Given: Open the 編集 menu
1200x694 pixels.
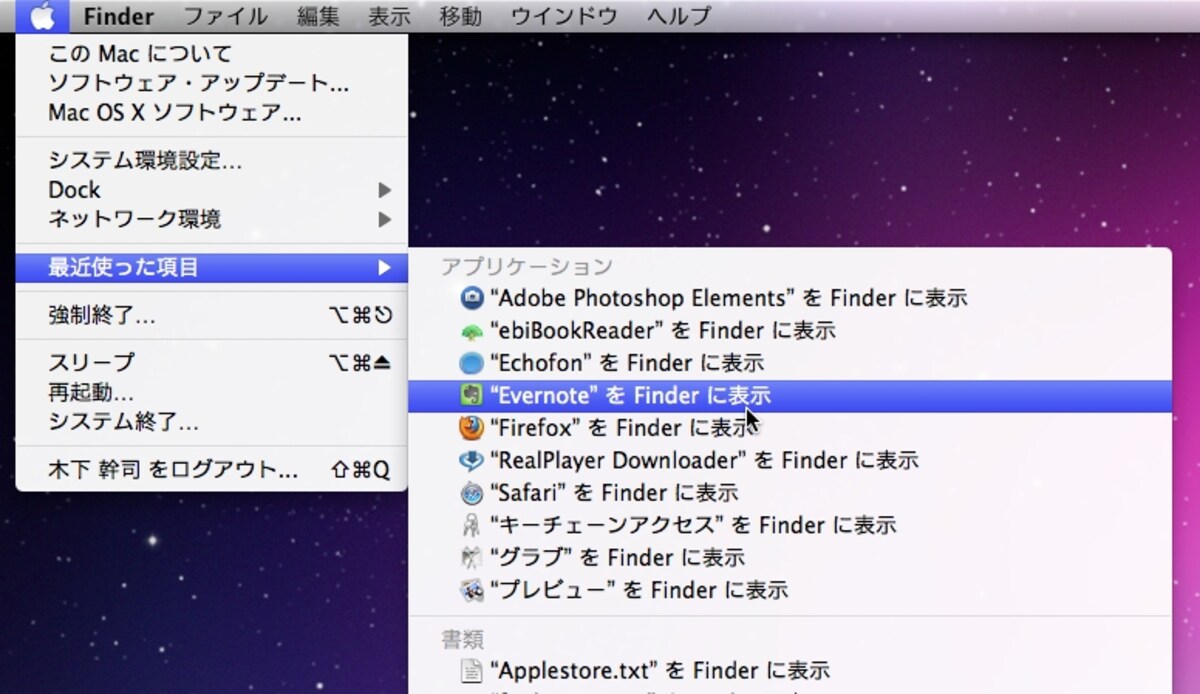Looking at the screenshot, I should pyautogui.click(x=318, y=16).
